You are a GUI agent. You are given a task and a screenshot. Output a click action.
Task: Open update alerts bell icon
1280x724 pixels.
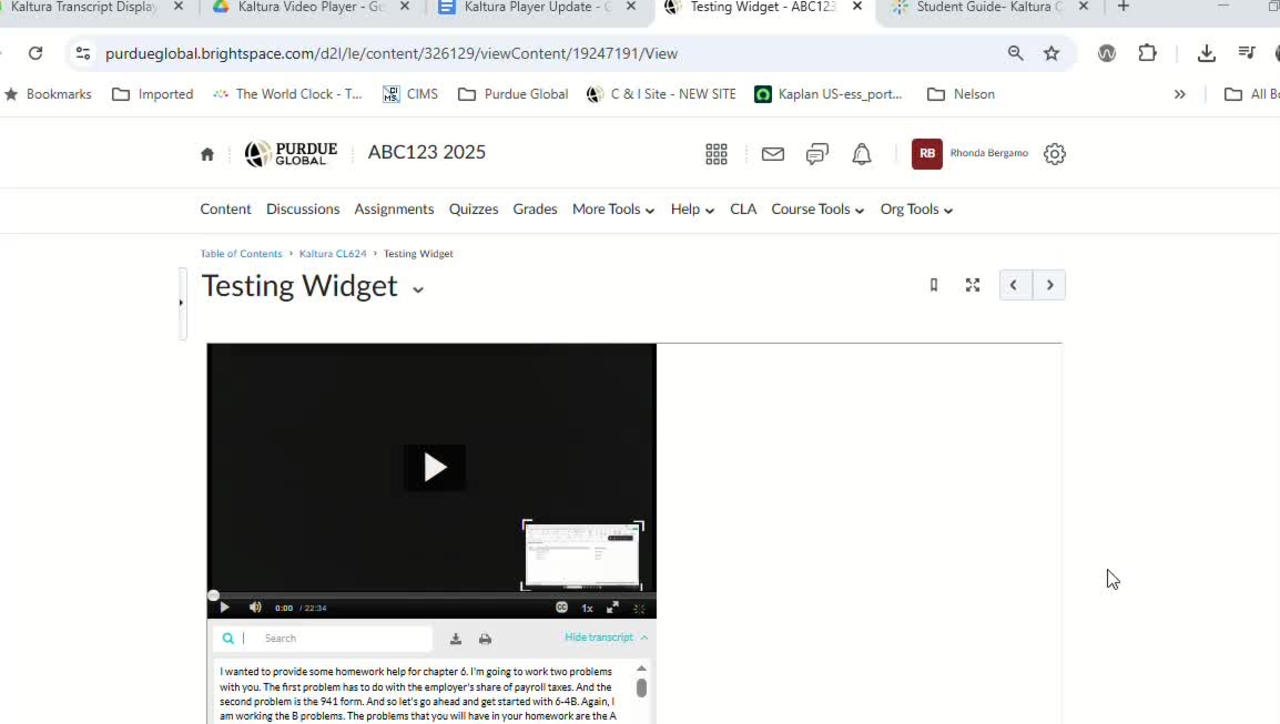coord(861,154)
